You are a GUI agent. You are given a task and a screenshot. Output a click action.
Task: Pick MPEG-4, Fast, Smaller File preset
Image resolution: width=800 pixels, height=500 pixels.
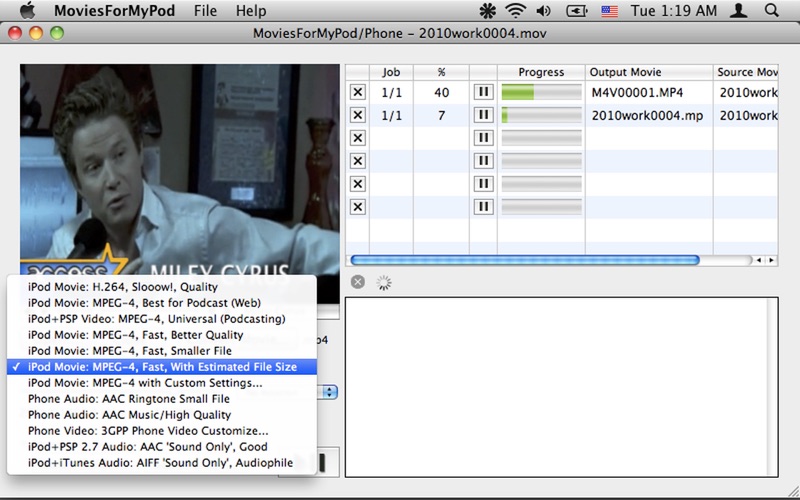(130, 351)
